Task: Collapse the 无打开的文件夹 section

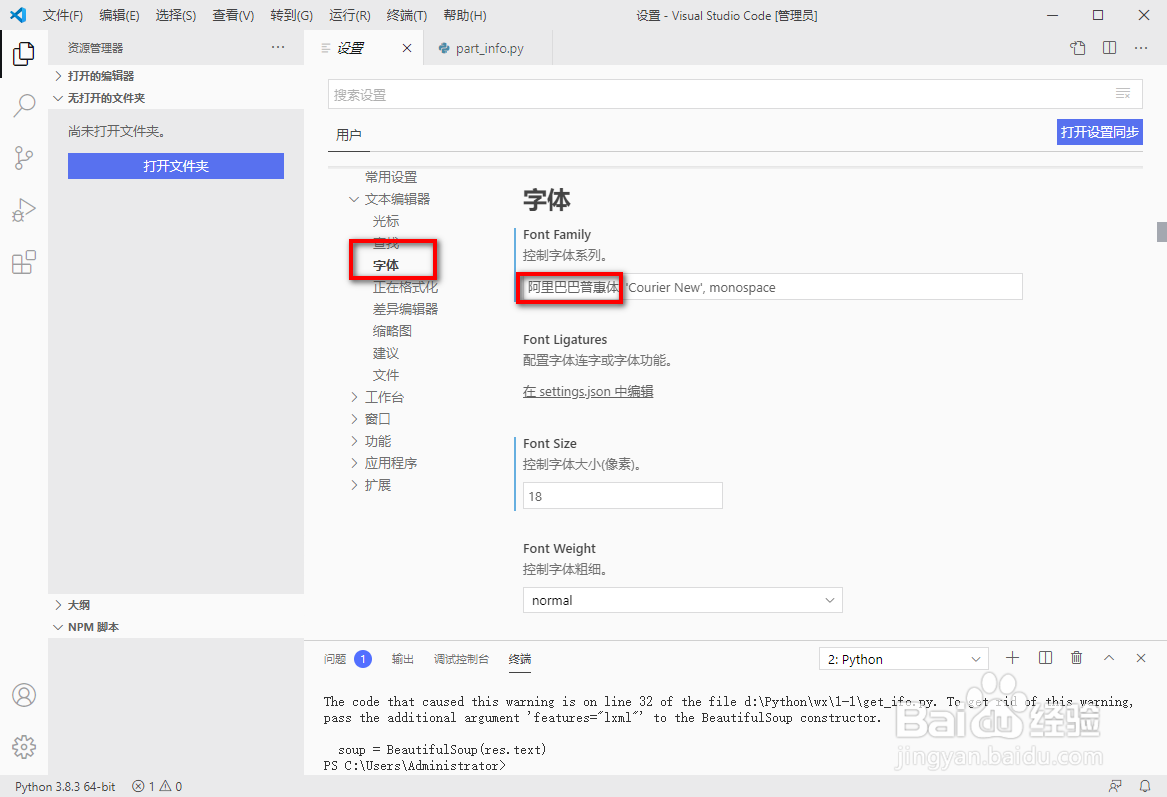Action: coord(176,98)
